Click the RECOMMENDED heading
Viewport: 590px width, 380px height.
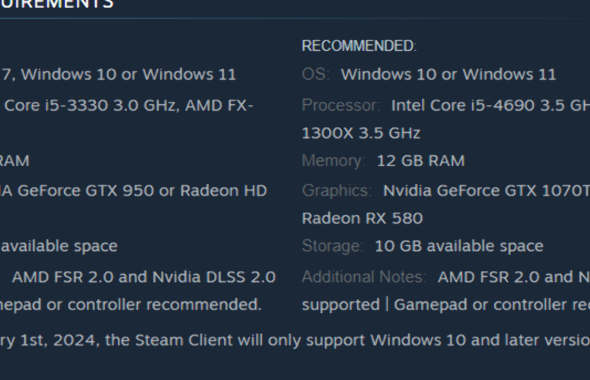pos(359,46)
